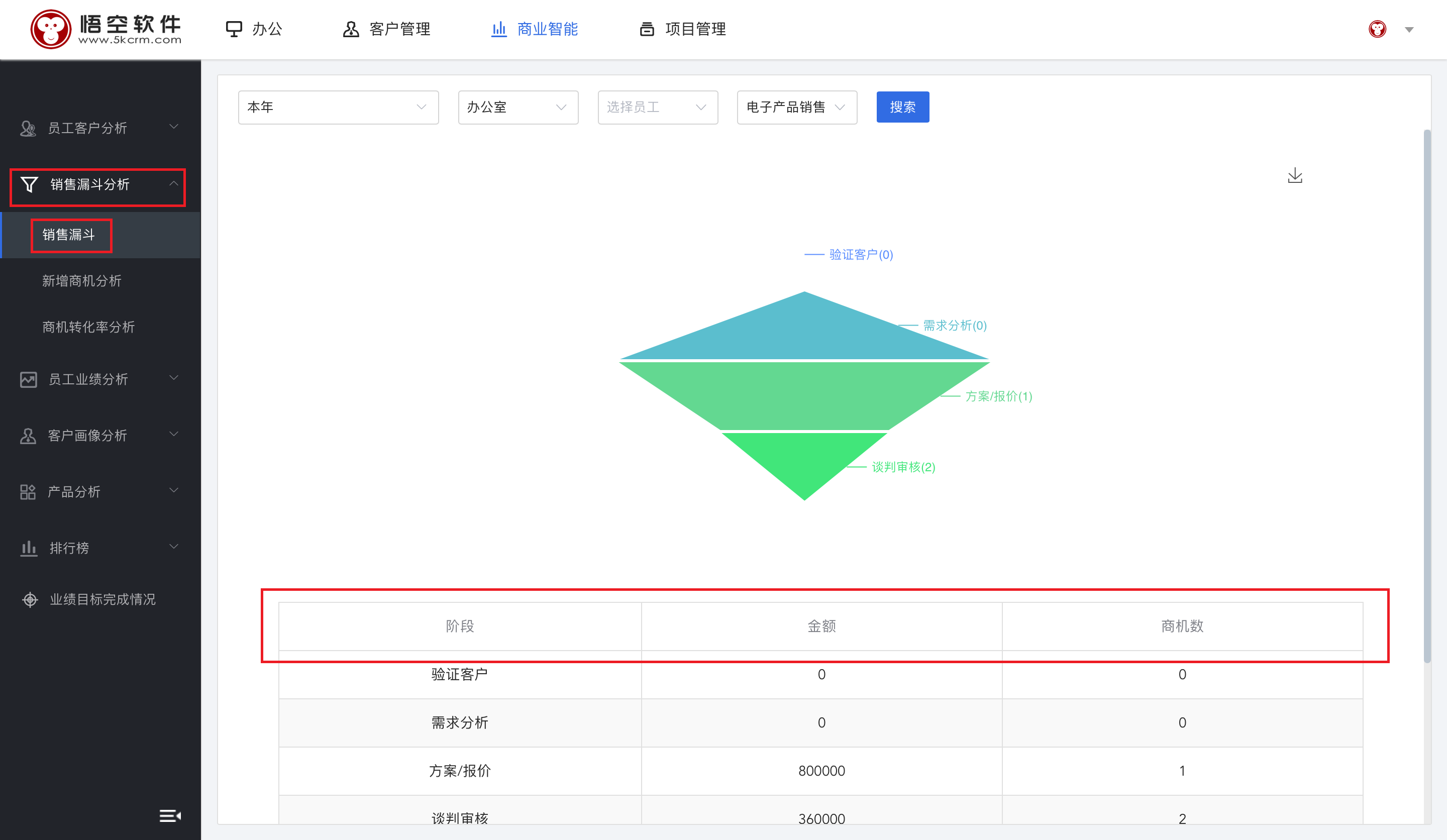
Task: Click the 验证客户 table row cell
Action: click(460, 675)
